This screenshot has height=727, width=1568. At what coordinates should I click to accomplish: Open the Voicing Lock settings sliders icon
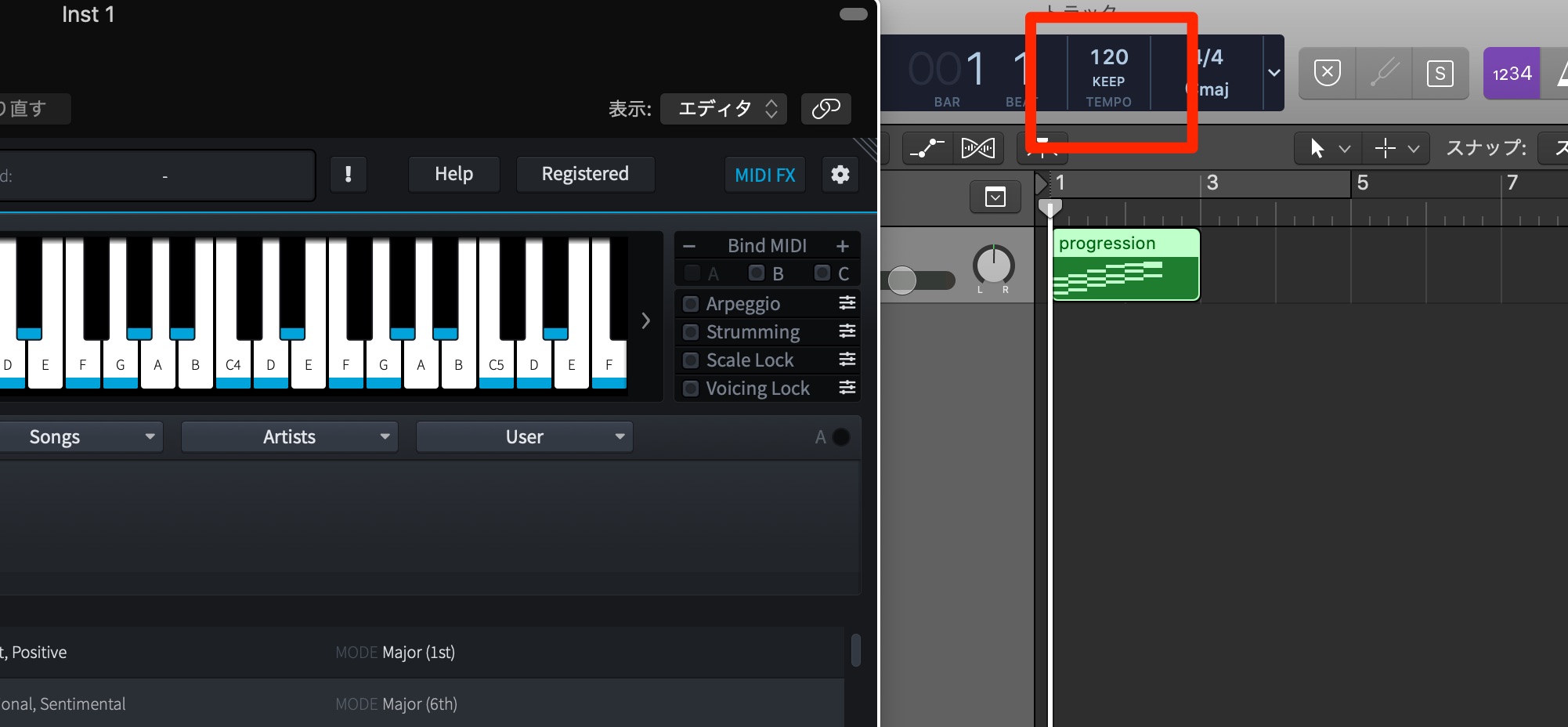point(847,387)
